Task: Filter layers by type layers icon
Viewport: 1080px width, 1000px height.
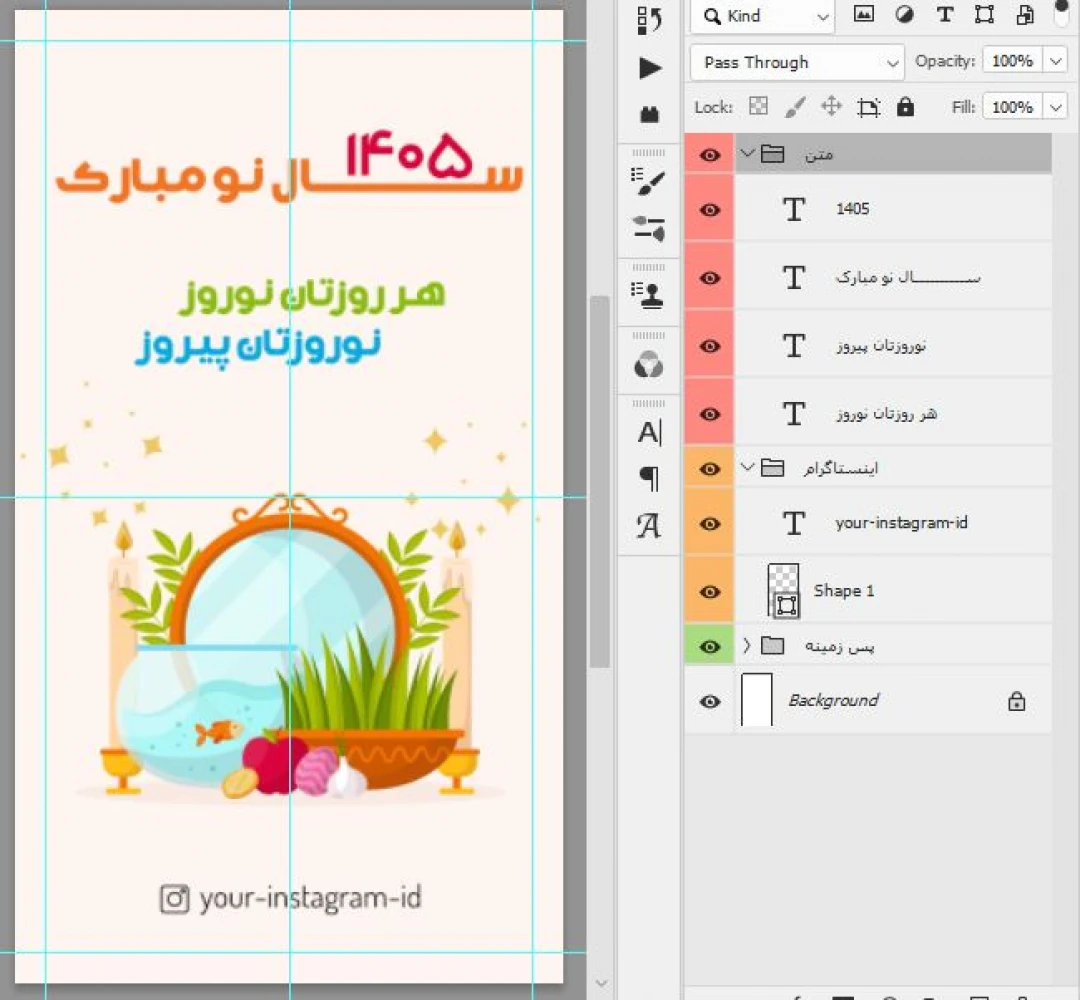Action: 944,15
